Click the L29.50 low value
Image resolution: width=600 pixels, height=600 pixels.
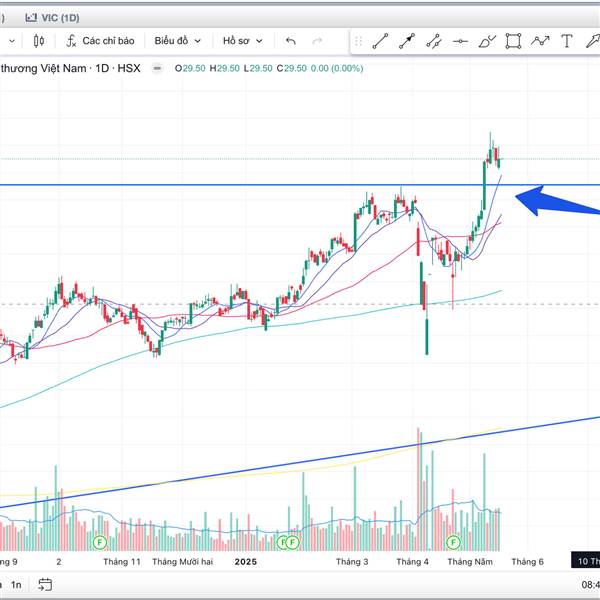tap(258, 68)
